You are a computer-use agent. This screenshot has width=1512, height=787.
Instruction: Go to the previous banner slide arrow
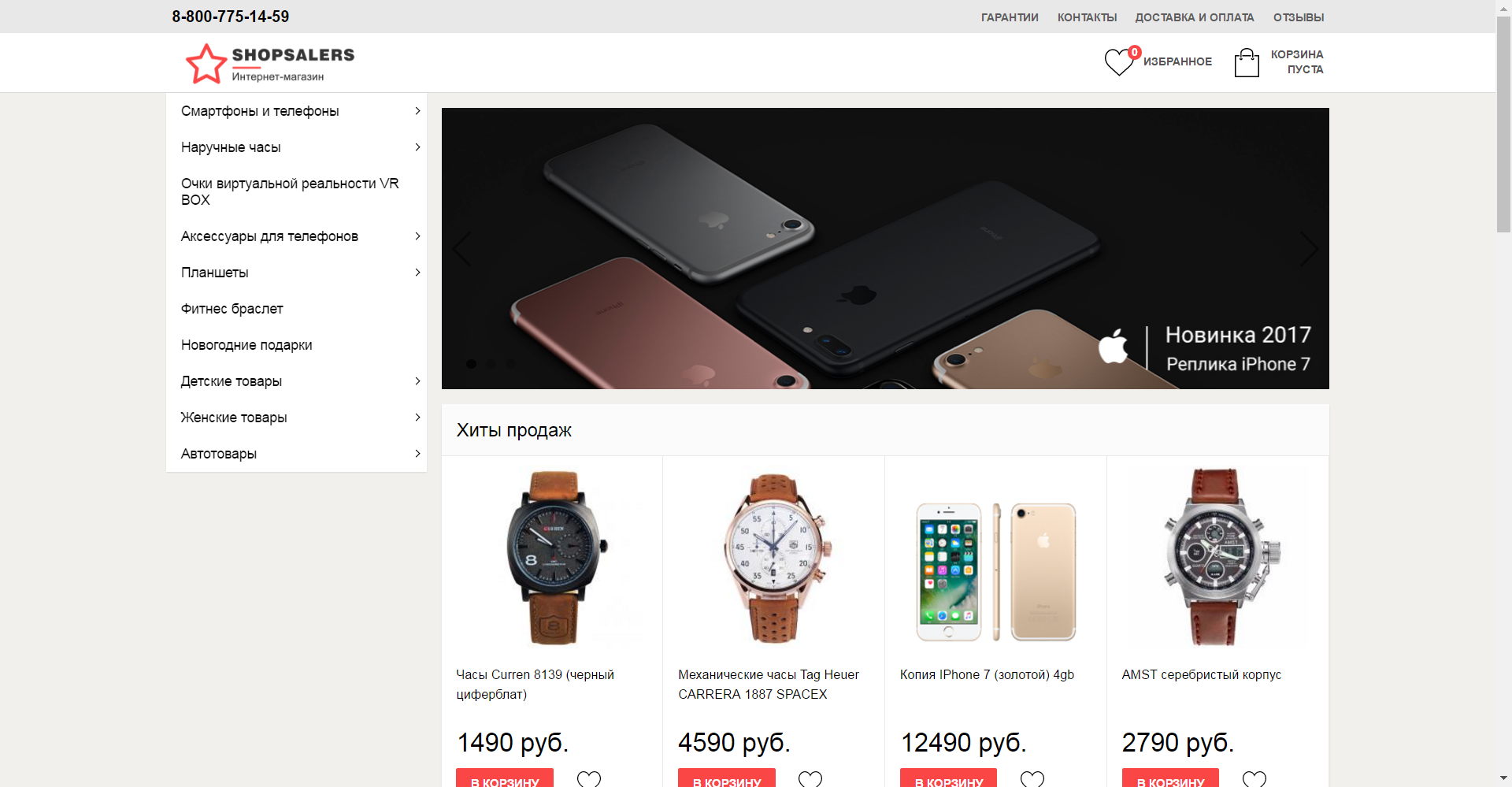tap(462, 249)
